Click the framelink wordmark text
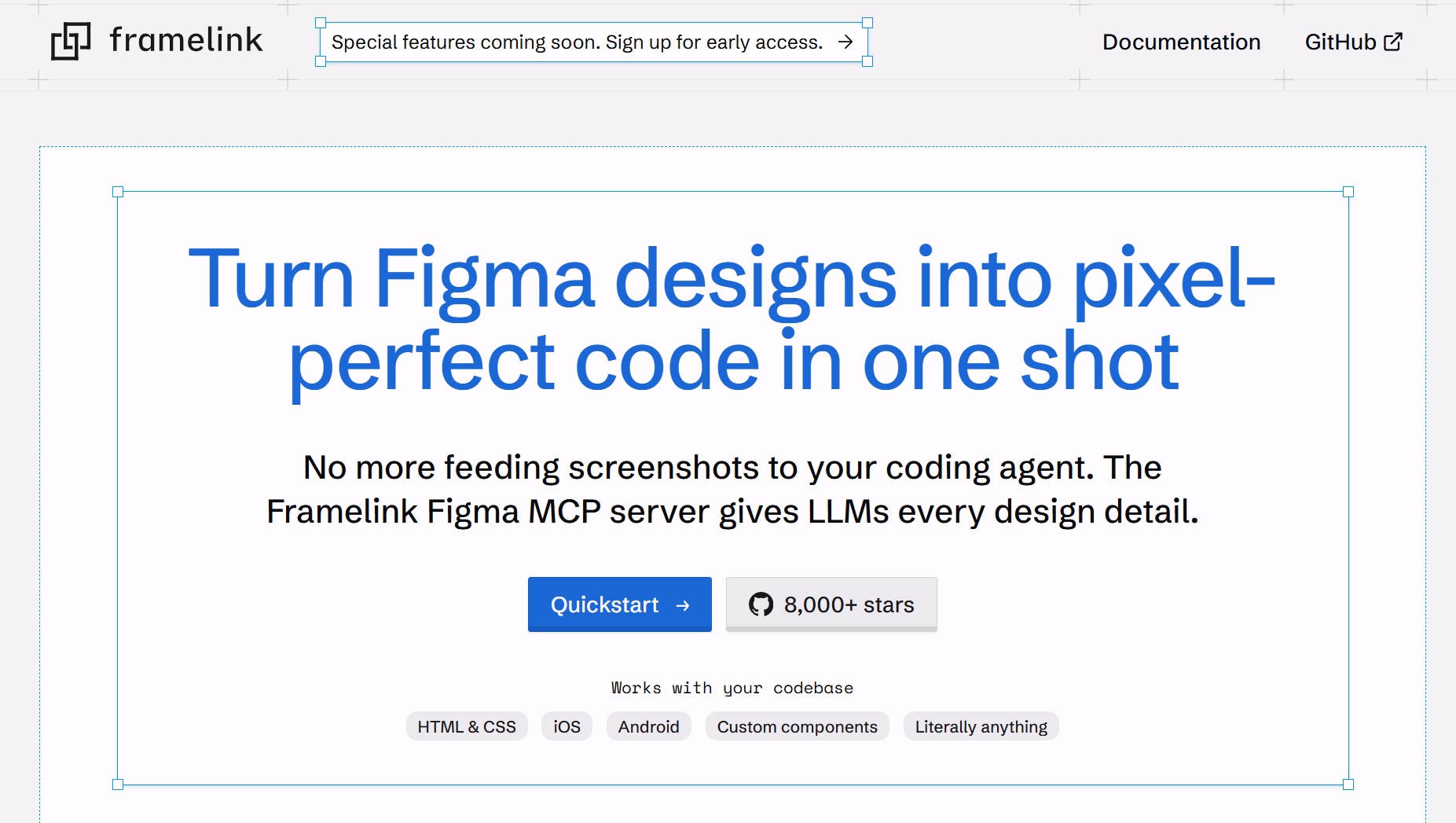The image size is (1456, 823). click(186, 40)
